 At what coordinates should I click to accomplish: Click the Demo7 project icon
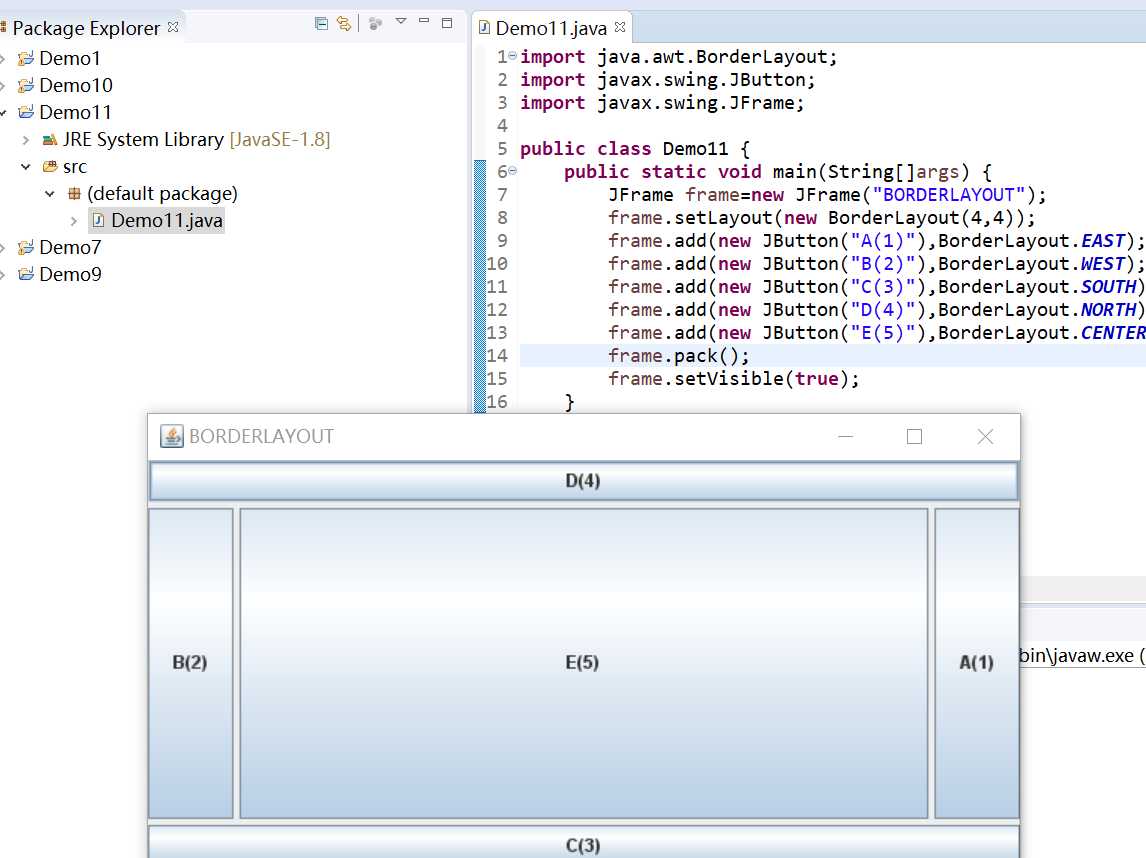(x=26, y=247)
